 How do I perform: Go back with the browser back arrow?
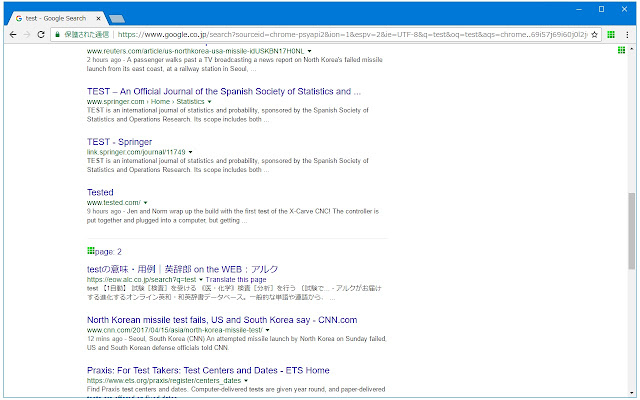[13, 35]
